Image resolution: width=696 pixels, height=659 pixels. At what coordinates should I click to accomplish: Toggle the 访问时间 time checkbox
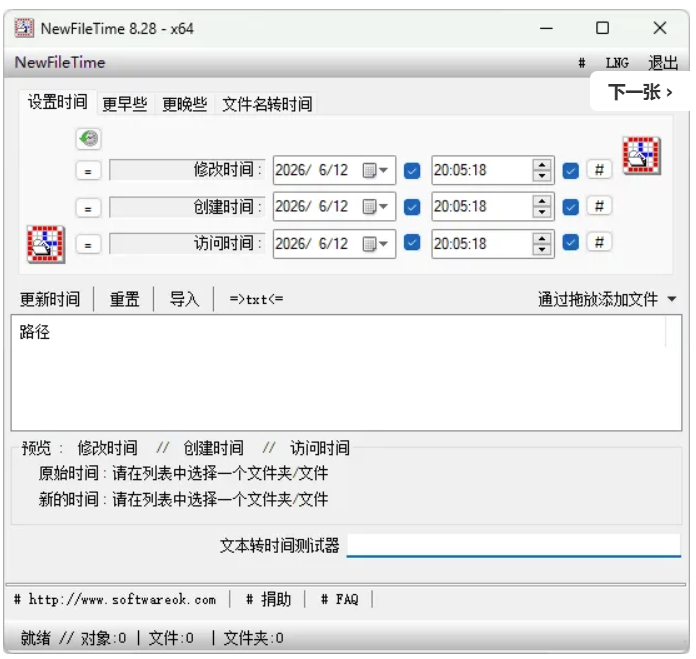(x=570, y=243)
